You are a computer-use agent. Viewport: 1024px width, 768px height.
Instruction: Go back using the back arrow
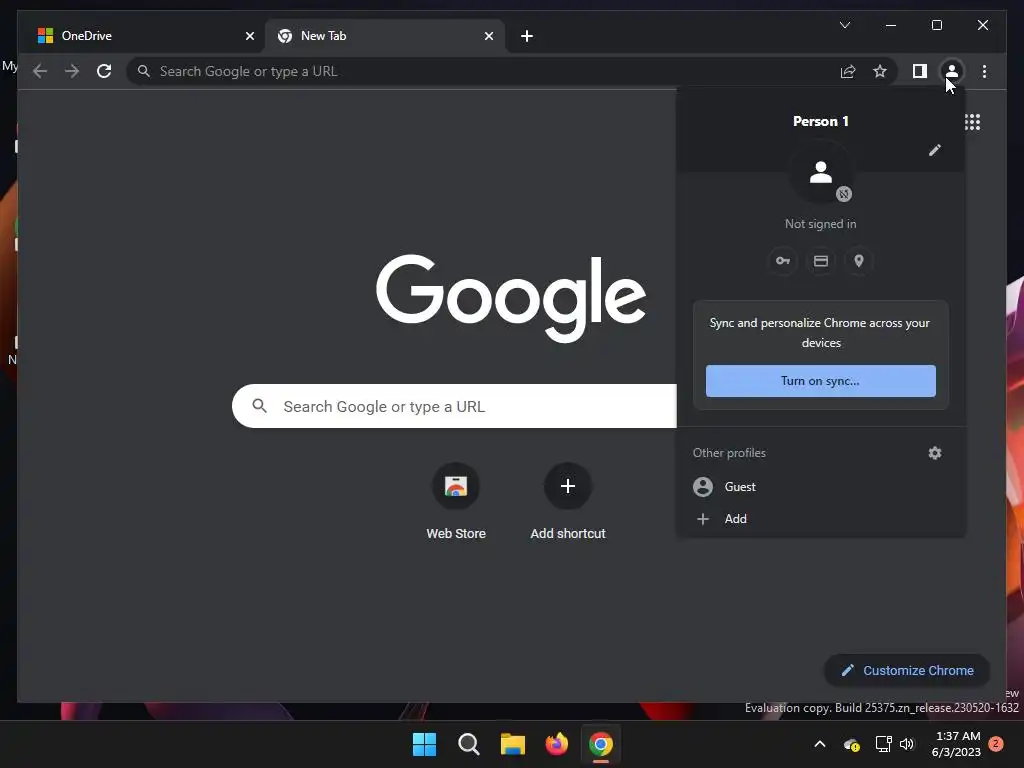pyautogui.click(x=40, y=71)
